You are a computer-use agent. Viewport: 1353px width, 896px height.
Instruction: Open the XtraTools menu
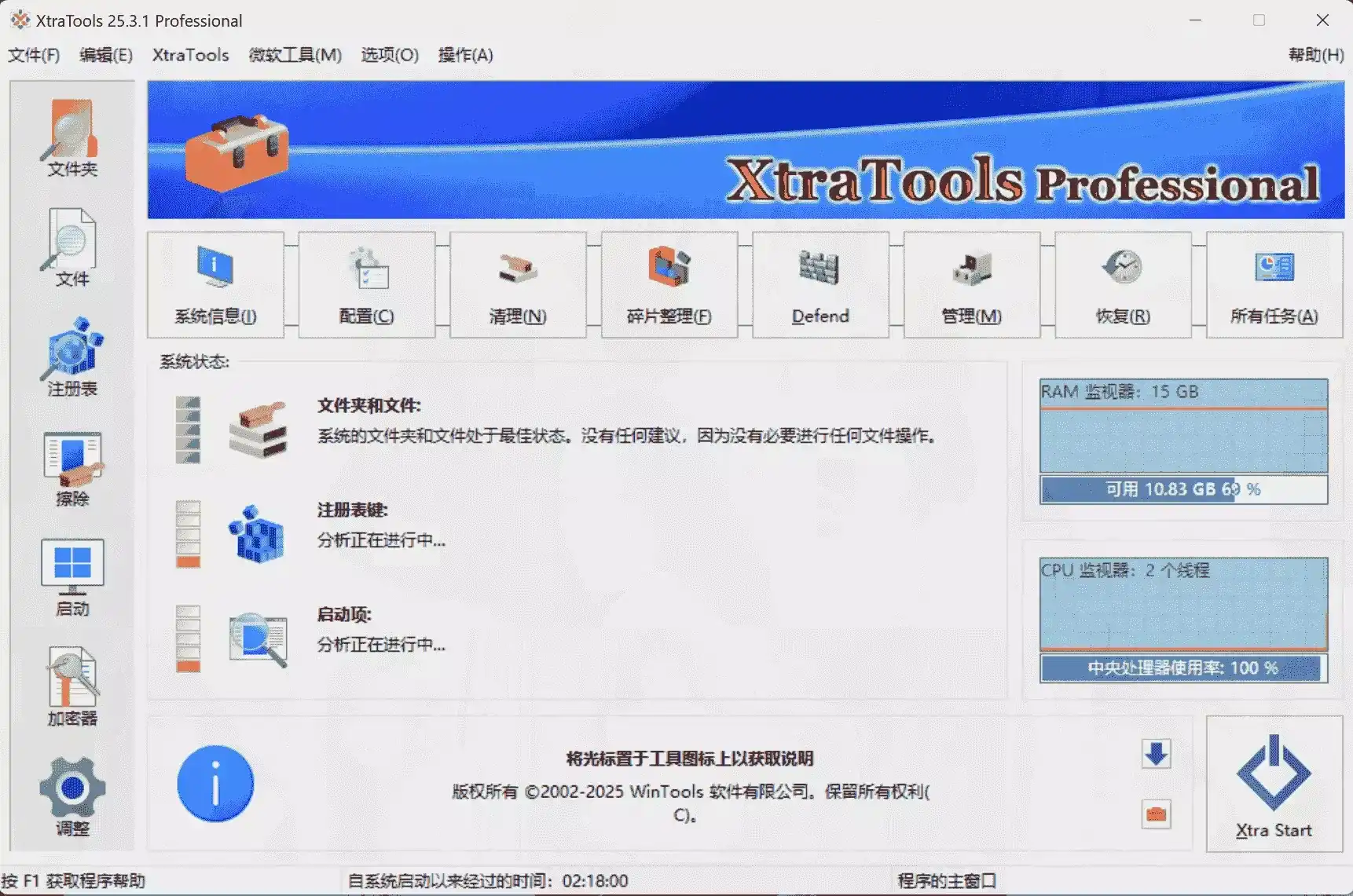click(191, 55)
